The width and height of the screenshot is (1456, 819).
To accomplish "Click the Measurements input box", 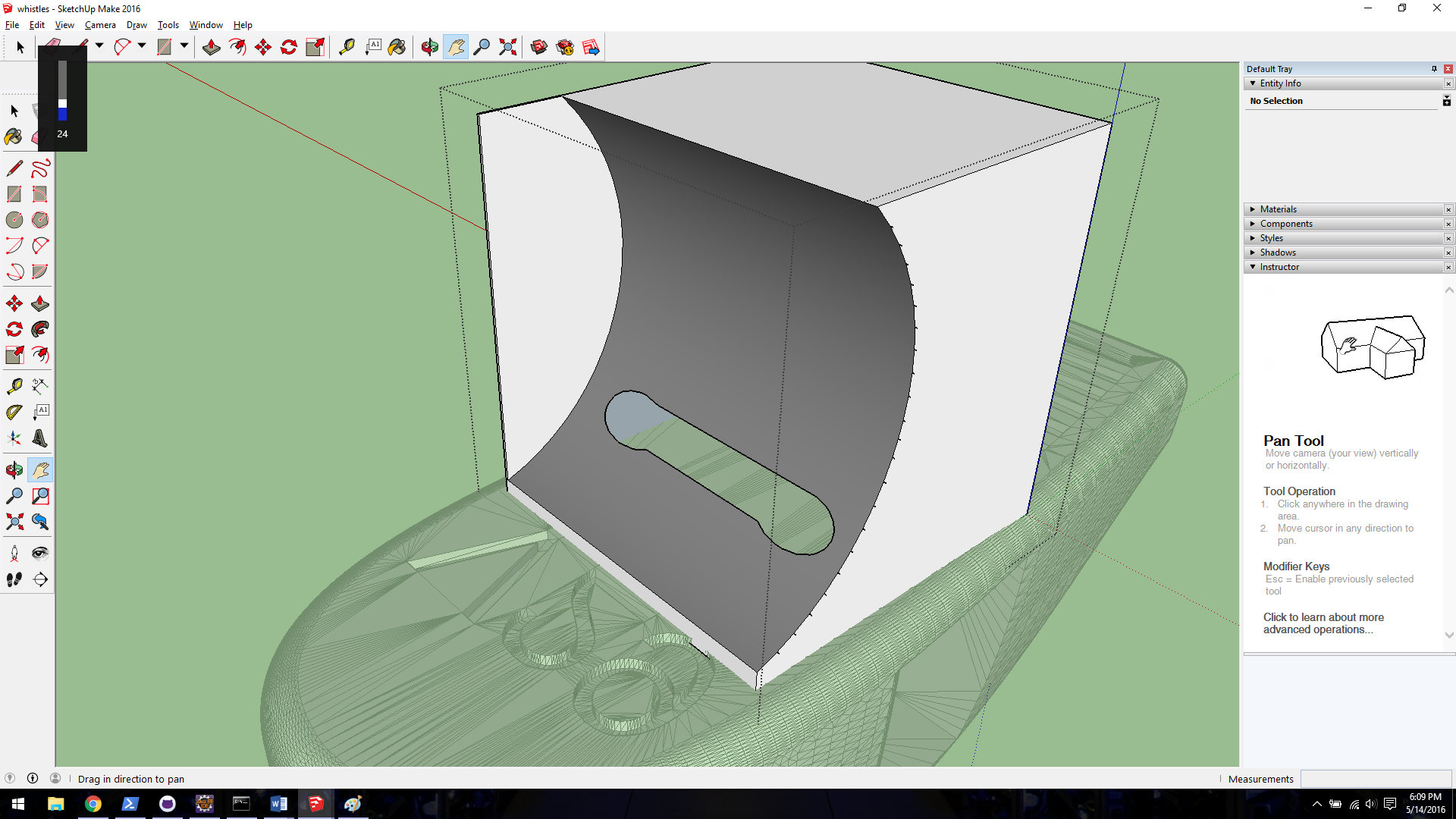I will (x=1375, y=779).
